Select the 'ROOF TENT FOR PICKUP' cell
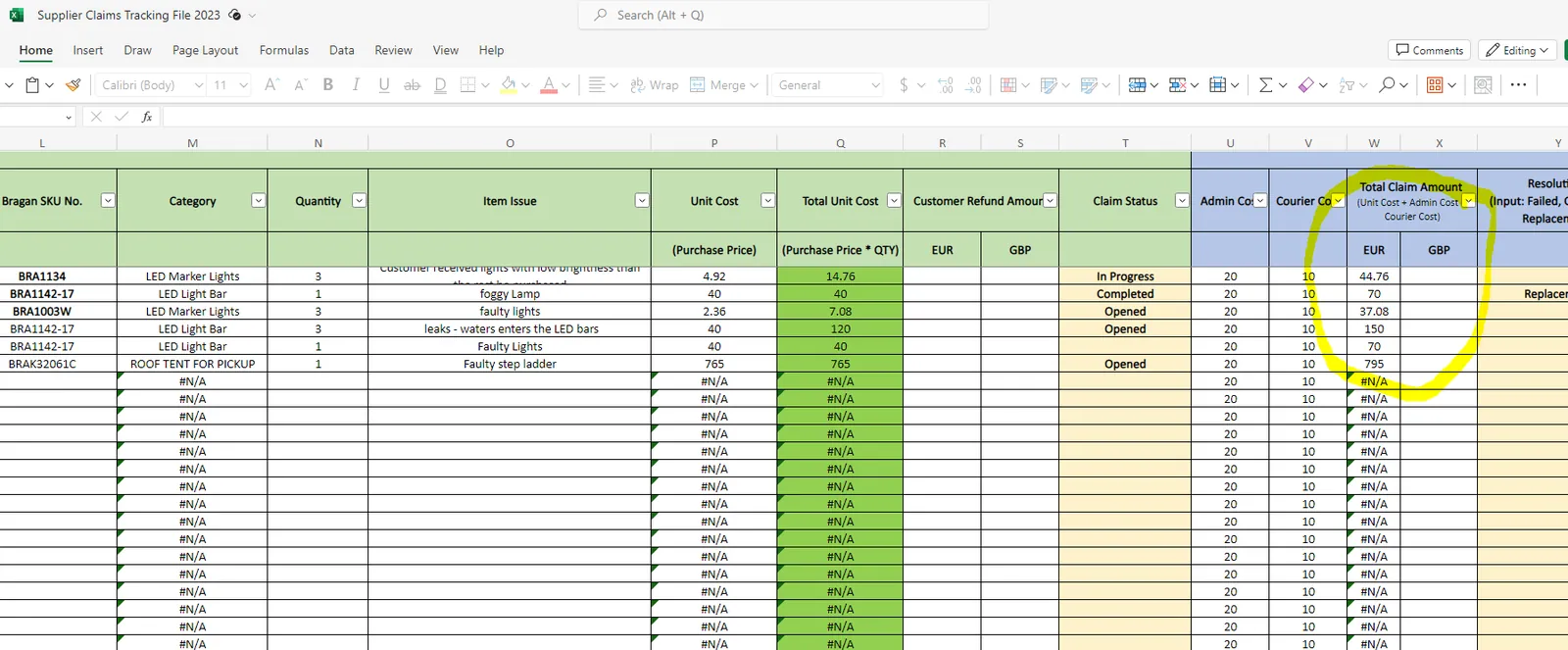Viewport: 1568px width, 650px height. coord(192,364)
